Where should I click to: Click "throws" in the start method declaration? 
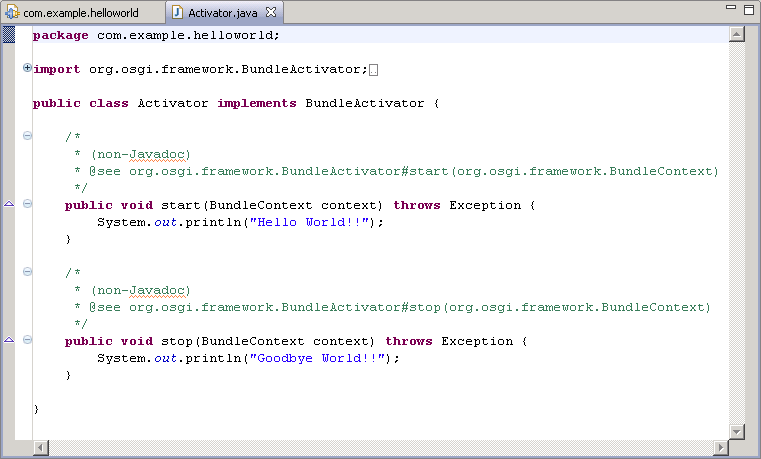[x=416, y=205]
